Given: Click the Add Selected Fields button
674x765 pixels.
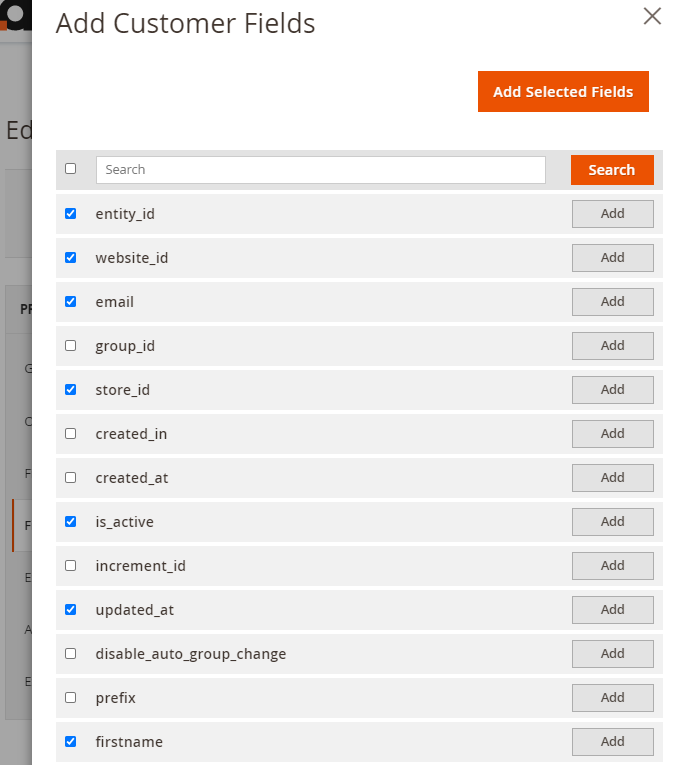Looking at the screenshot, I should pos(563,92).
